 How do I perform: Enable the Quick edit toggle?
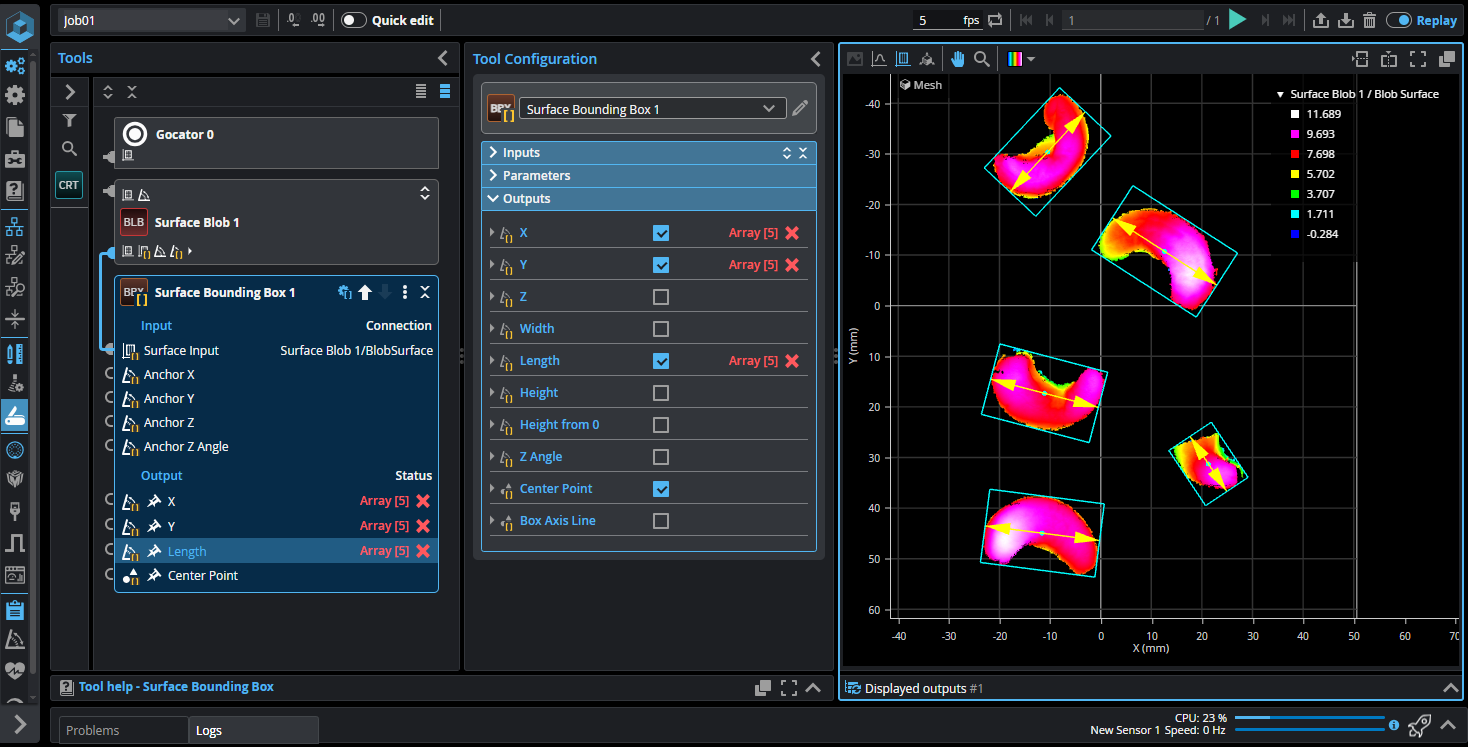click(354, 20)
